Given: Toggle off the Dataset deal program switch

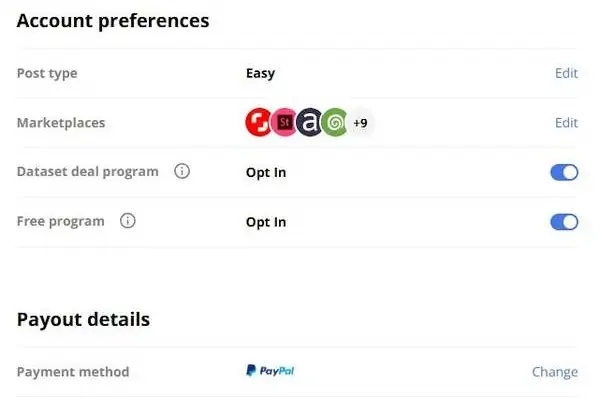Looking at the screenshot, I should tap(564, 173).
